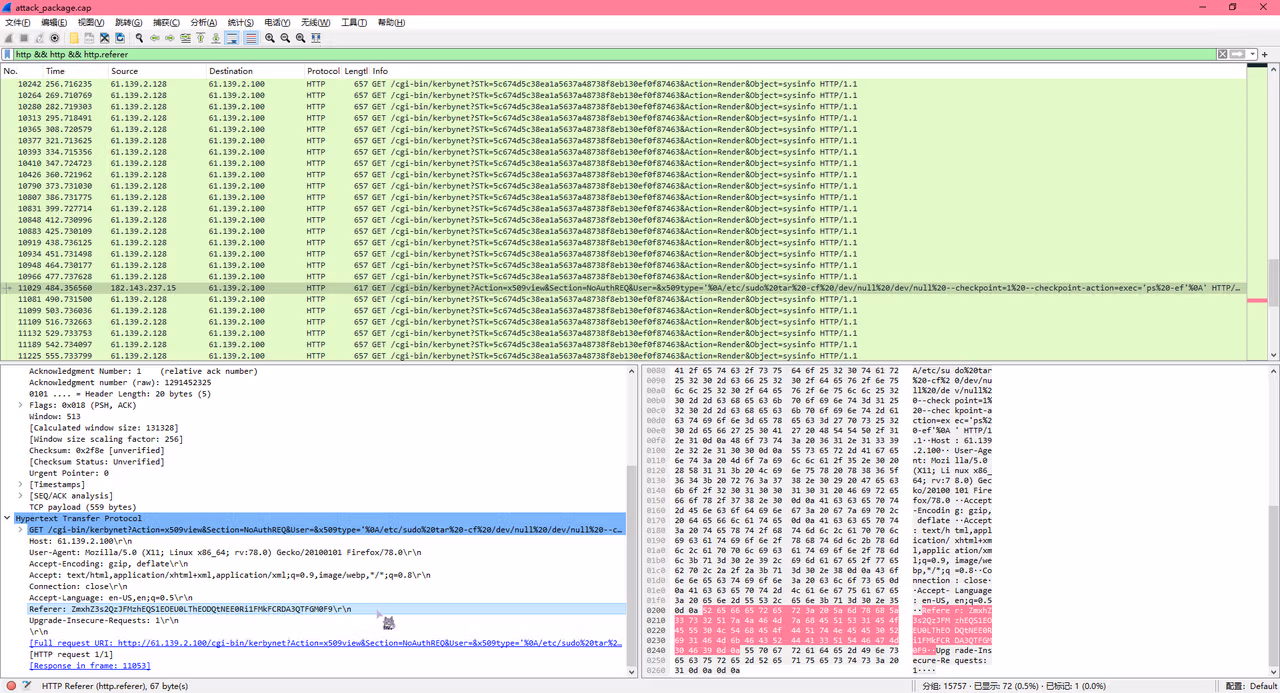Open capture file properties icon in status bar

click(x=27, y=686)
